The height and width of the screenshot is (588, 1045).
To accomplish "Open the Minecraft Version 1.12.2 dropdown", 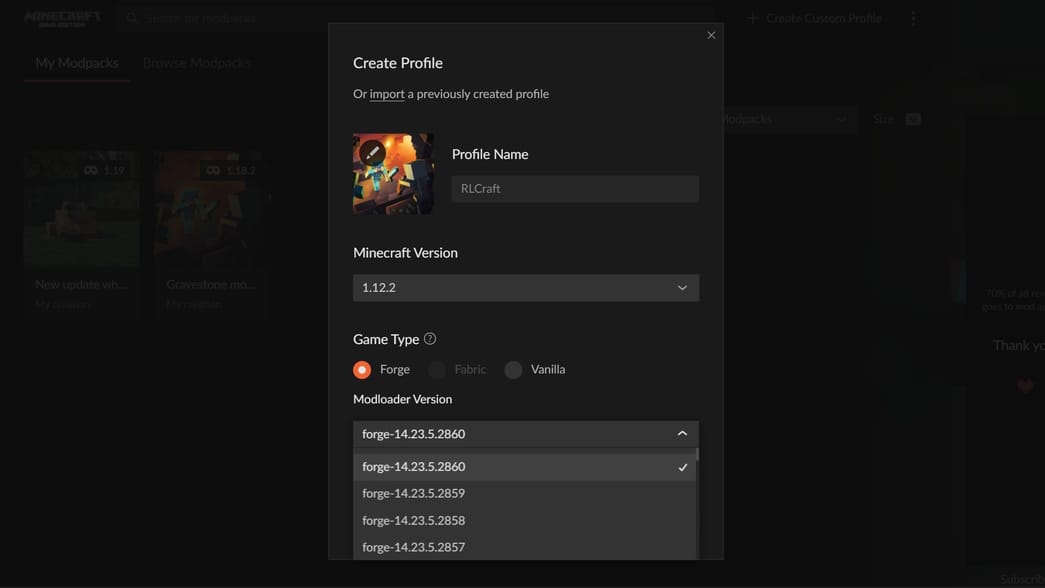I will [525, 288].
